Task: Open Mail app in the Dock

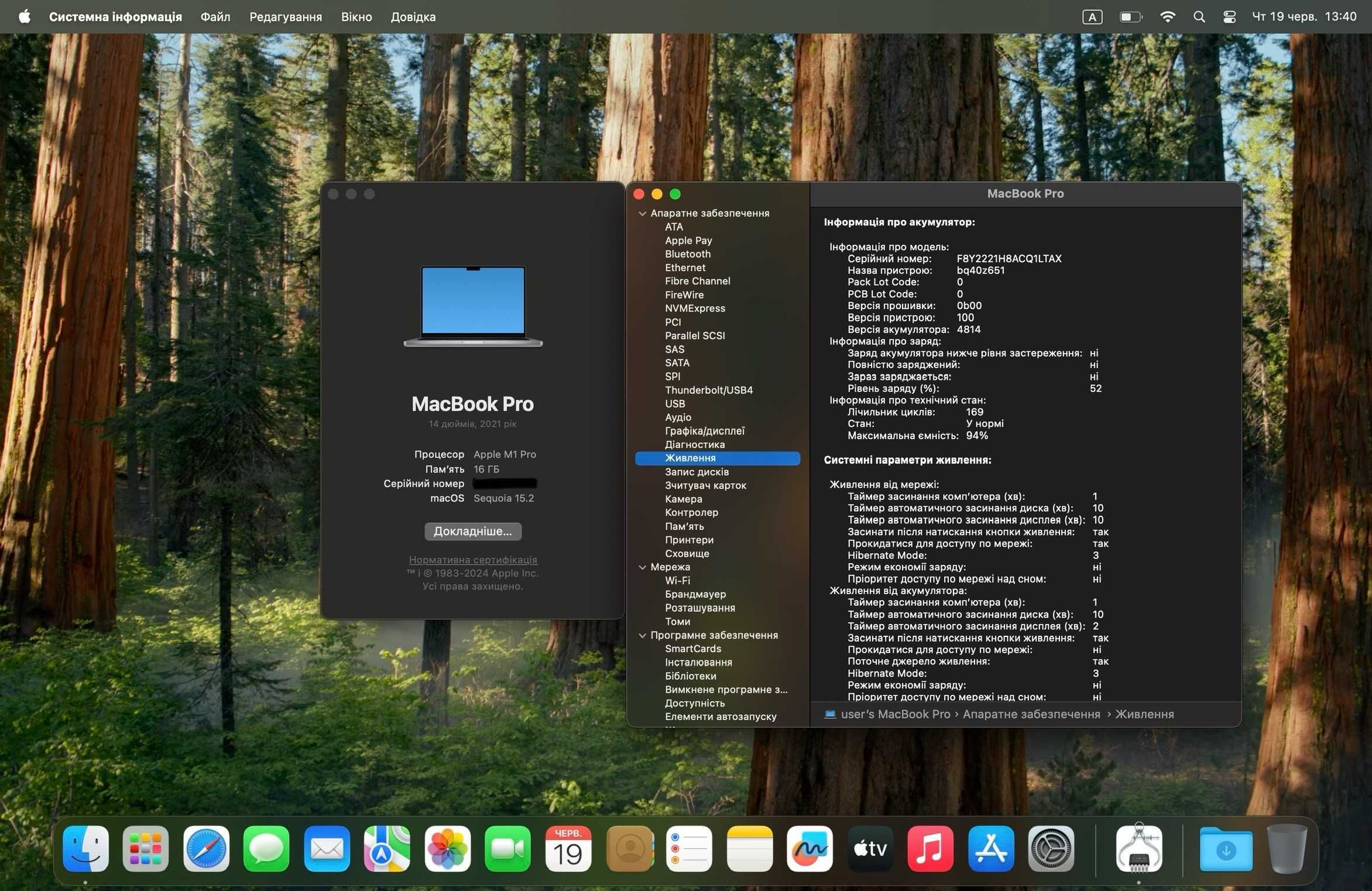Action: pyautogui.click(x=327, y=848)
